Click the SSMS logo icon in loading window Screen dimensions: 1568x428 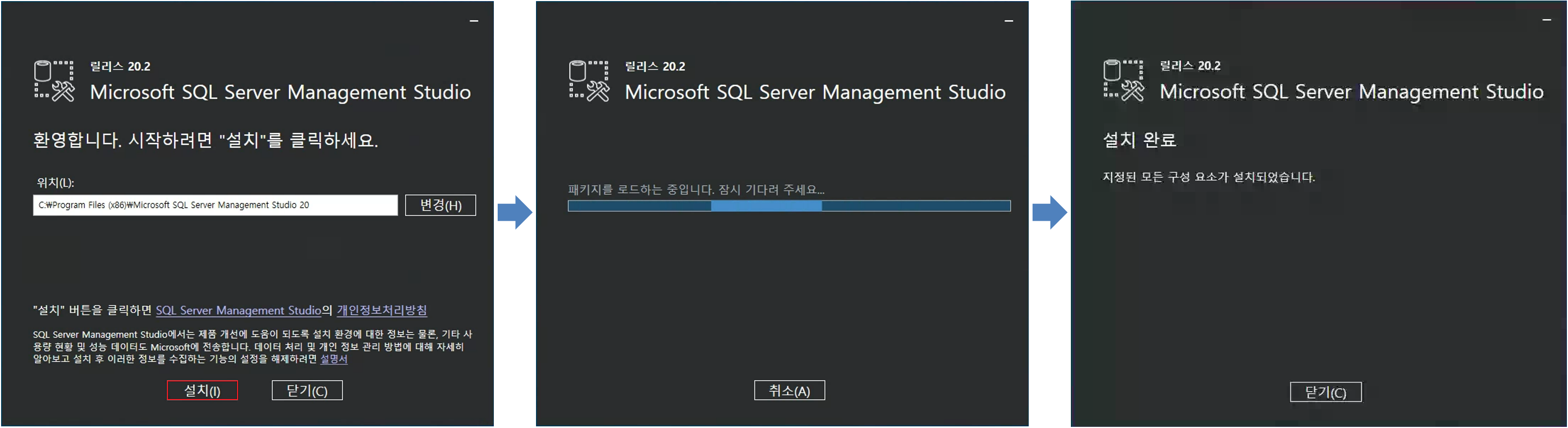pyautogui.click(x=589, y=81)
